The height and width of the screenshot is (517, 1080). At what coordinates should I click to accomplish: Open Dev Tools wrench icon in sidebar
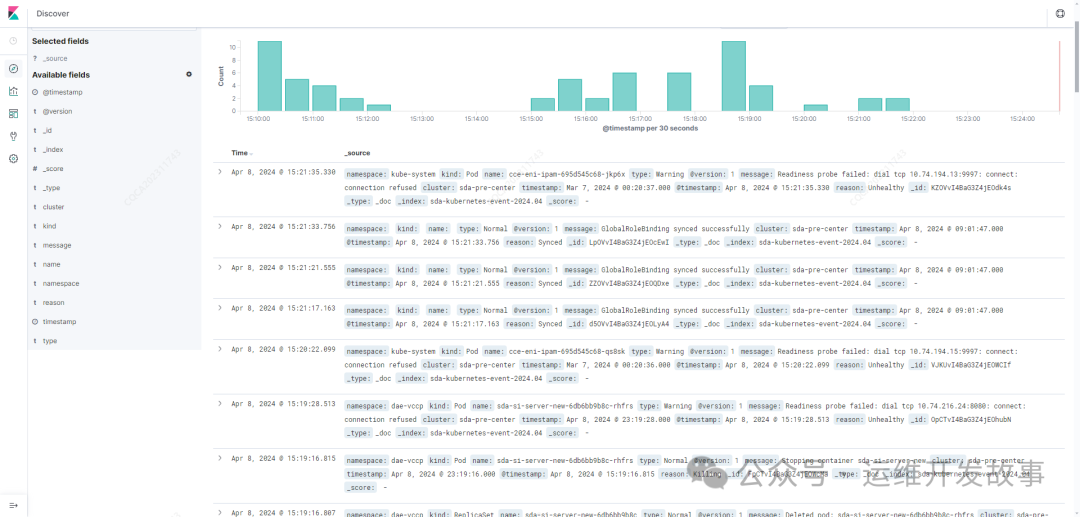coord(13,136)
